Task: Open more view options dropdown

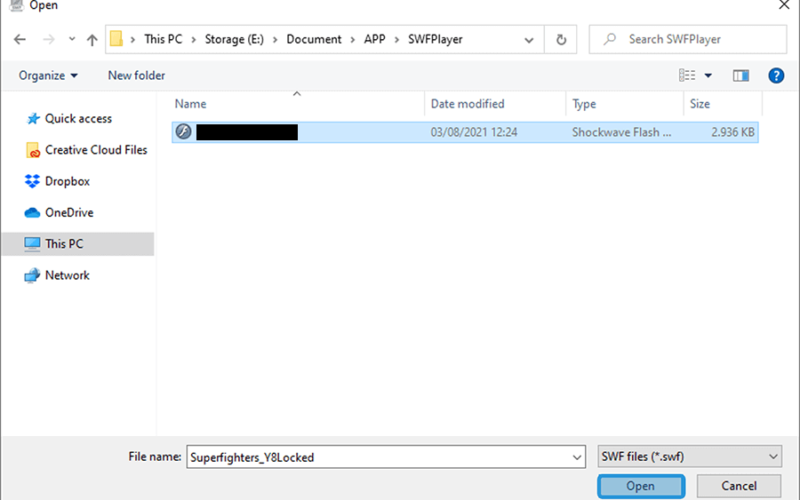Action: 708,76
